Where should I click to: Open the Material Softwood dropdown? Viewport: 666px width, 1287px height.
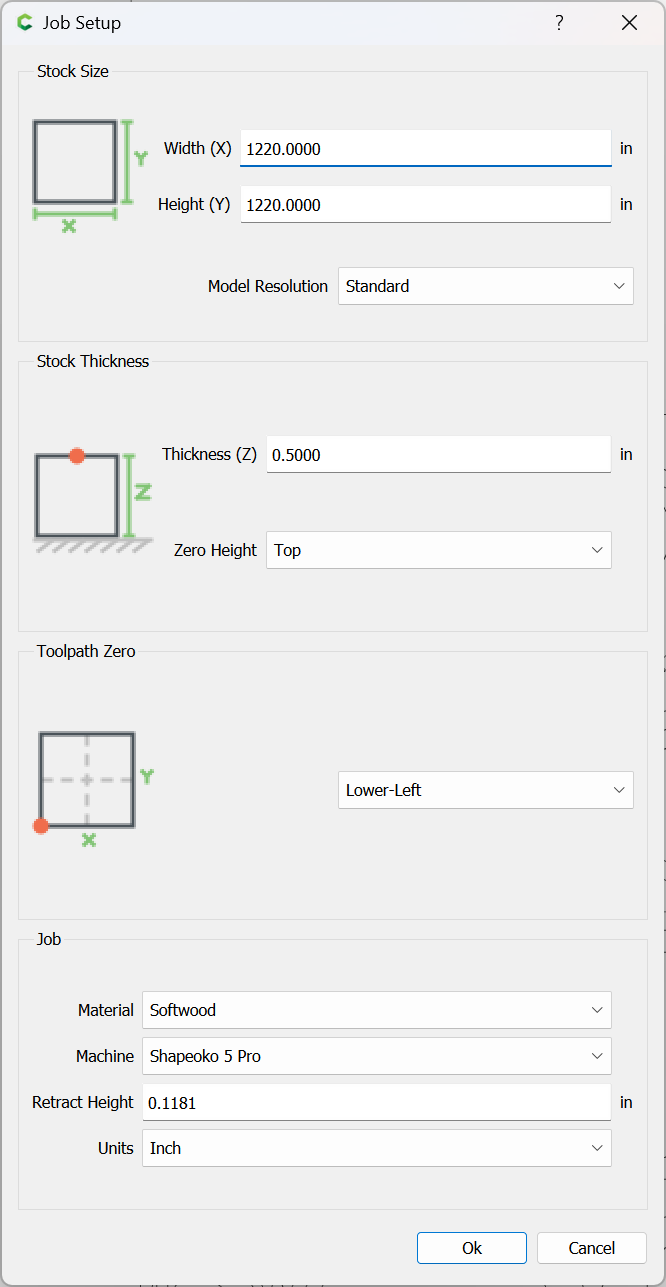point(377,1010)
